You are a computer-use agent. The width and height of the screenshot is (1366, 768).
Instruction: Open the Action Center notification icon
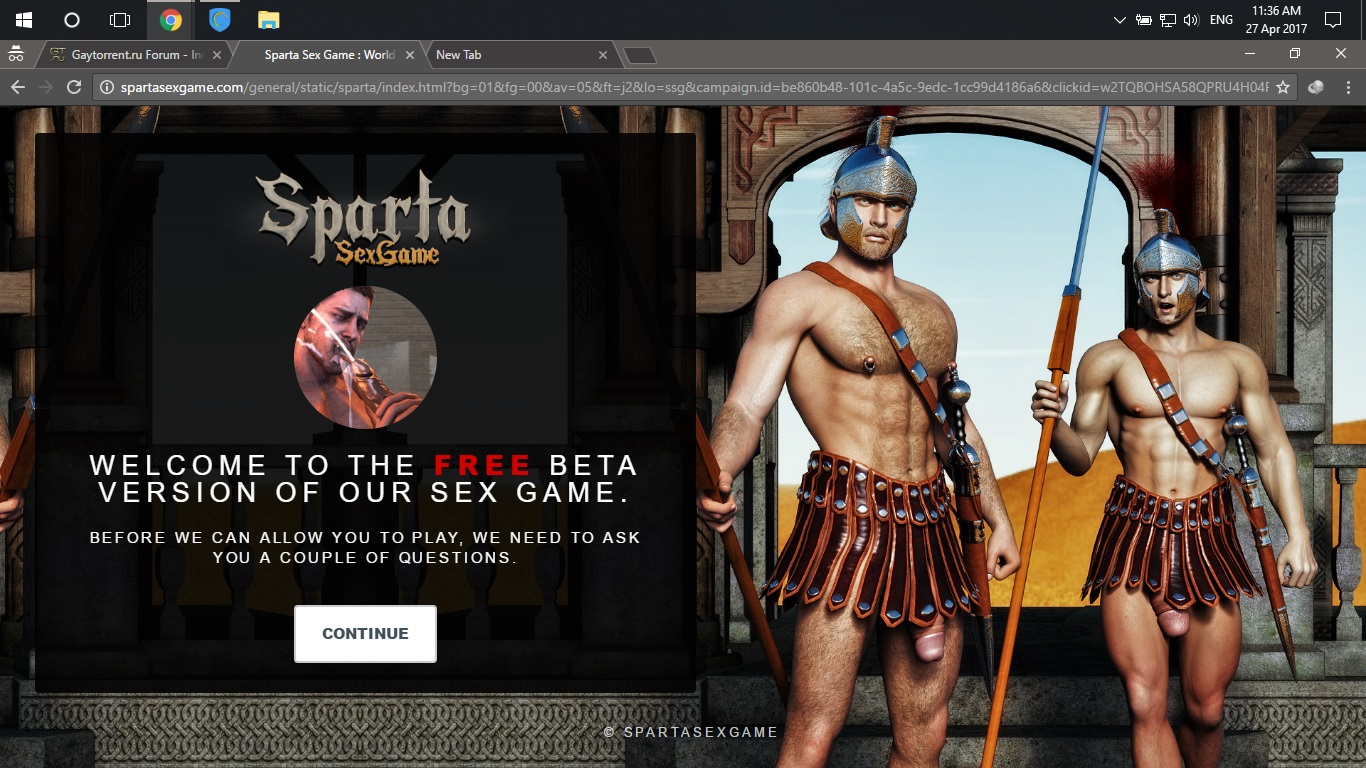point(1334,19)
